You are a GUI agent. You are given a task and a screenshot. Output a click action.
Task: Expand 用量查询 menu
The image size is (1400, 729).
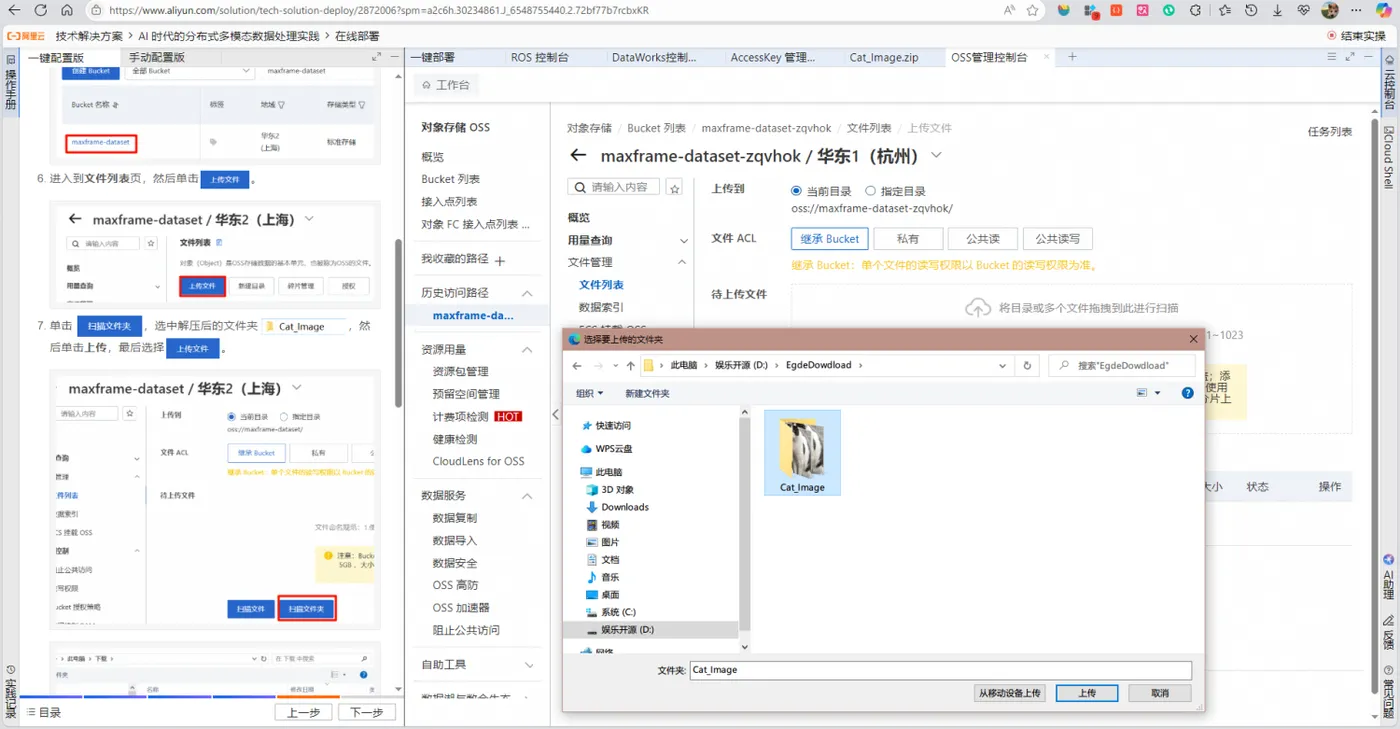click(x=684, y=241)
